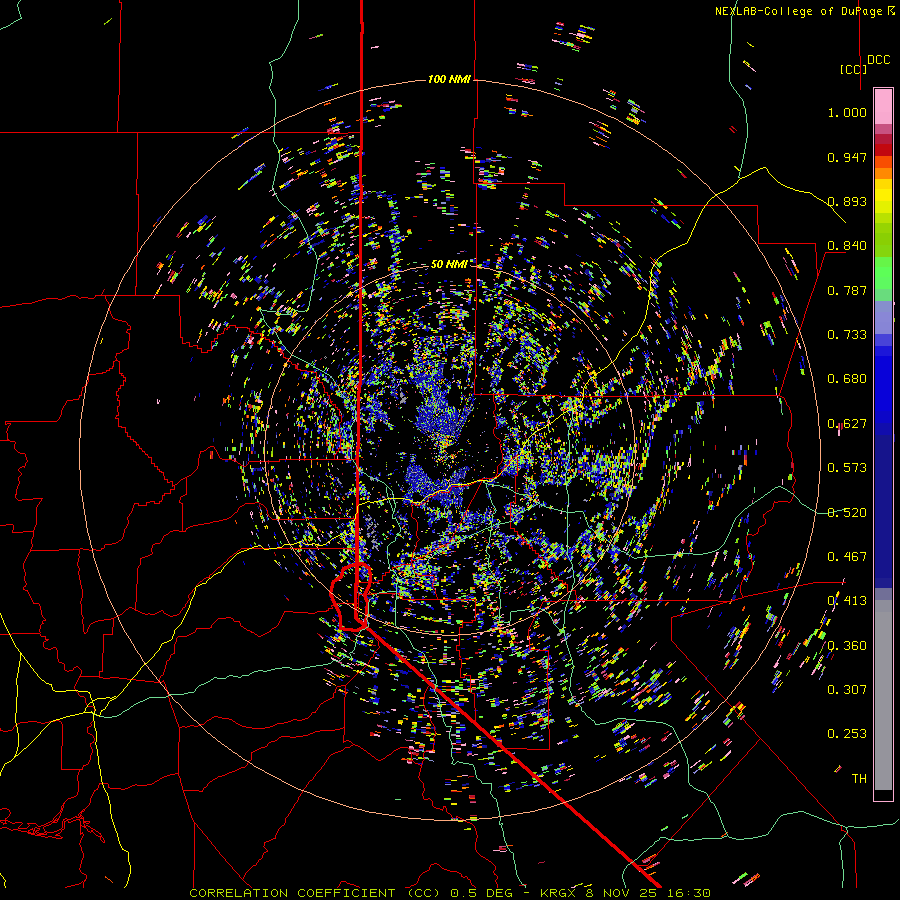
Task: Click the 100 NMI range ring label
Action: 449,79
